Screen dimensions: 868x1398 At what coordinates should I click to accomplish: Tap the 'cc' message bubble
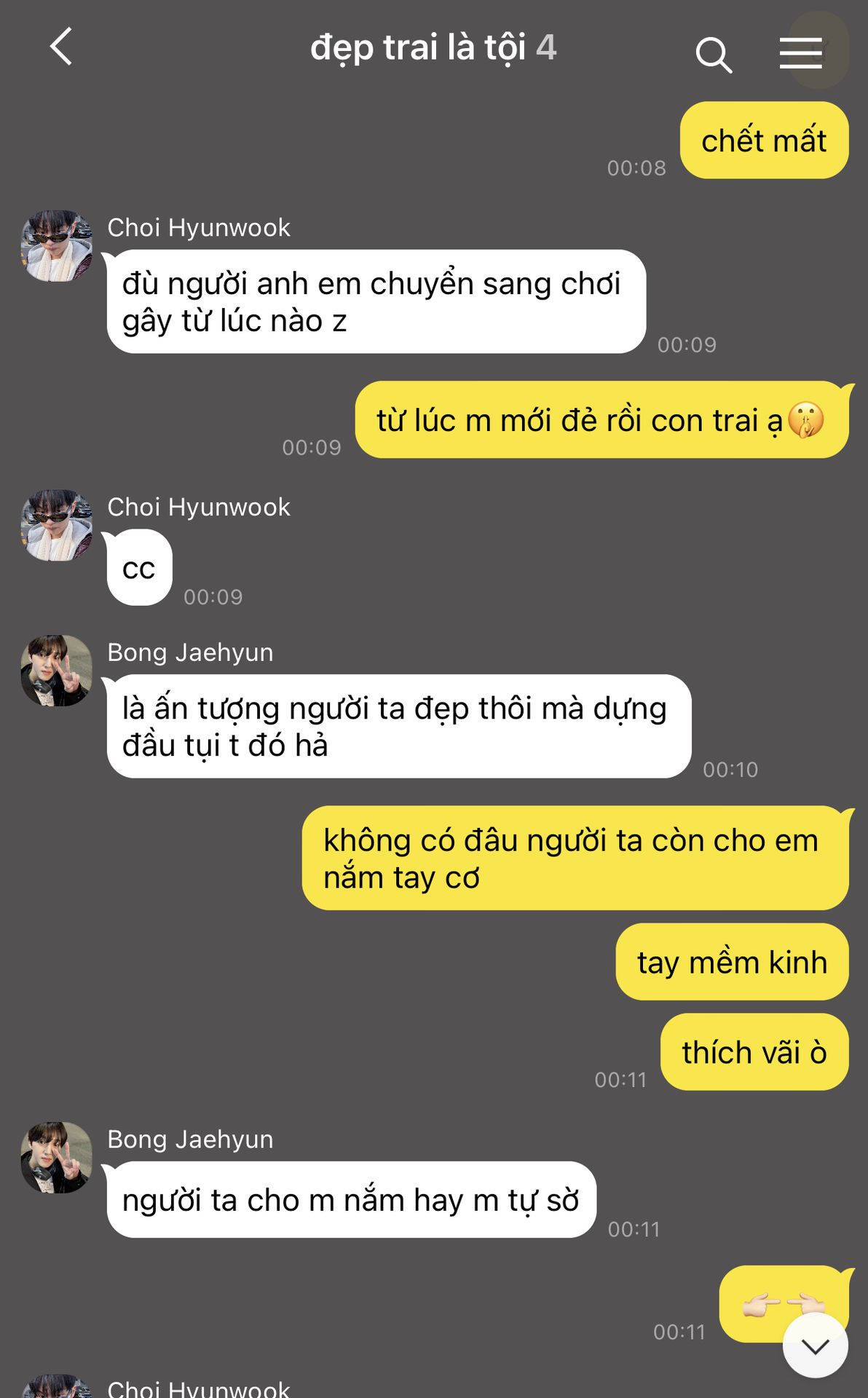click(139, 568)
